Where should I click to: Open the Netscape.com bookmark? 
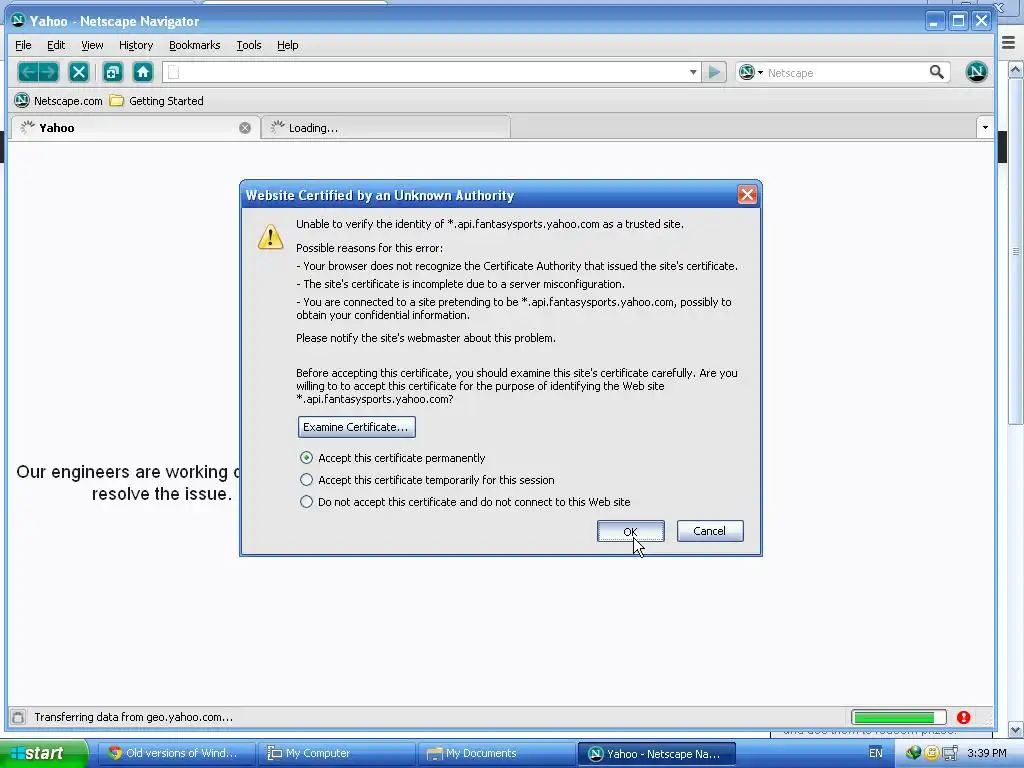59,101
